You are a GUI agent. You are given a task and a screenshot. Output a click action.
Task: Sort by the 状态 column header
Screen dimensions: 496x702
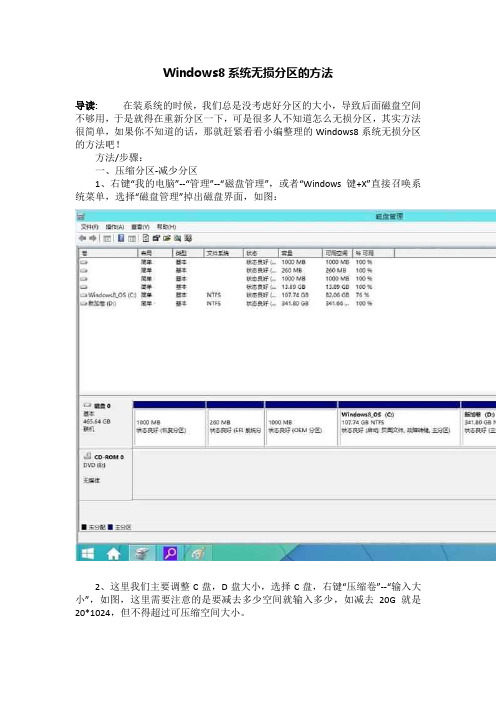261,253
